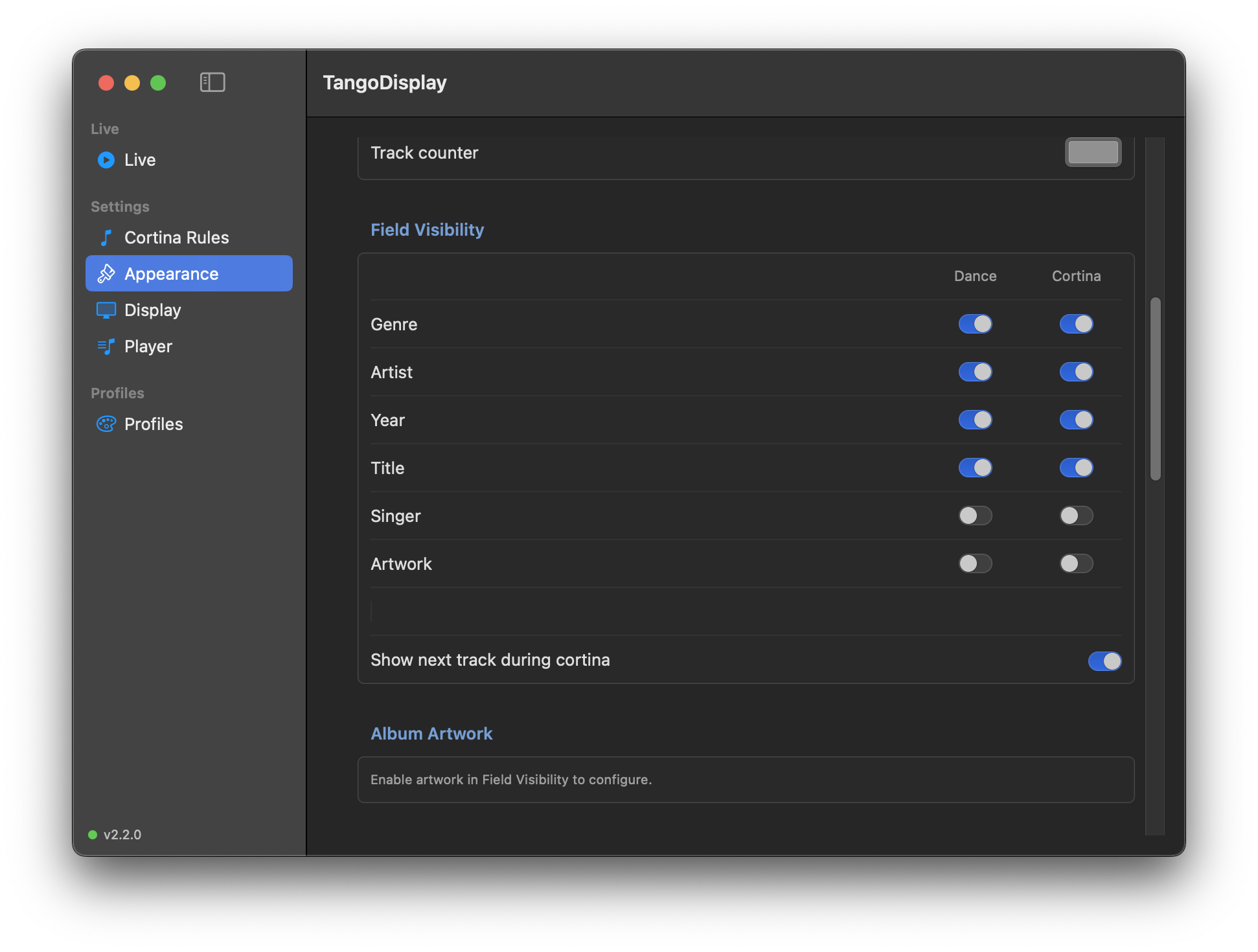Click the Player playlist icon
Viewport: 1258px width, 952px height.
[x=106, y=346]
